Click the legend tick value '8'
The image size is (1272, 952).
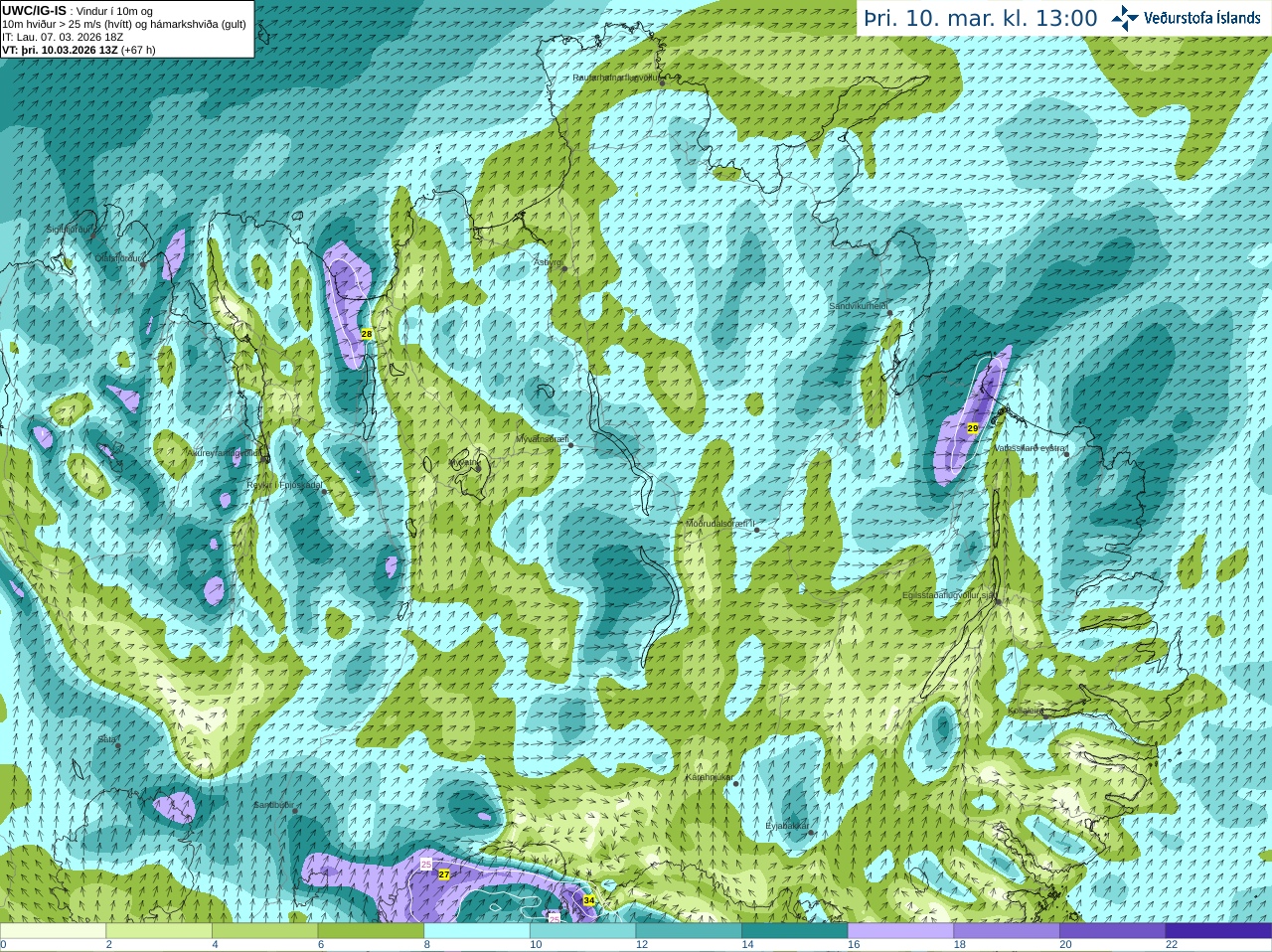pyautogui.click(x=427, y=945)
